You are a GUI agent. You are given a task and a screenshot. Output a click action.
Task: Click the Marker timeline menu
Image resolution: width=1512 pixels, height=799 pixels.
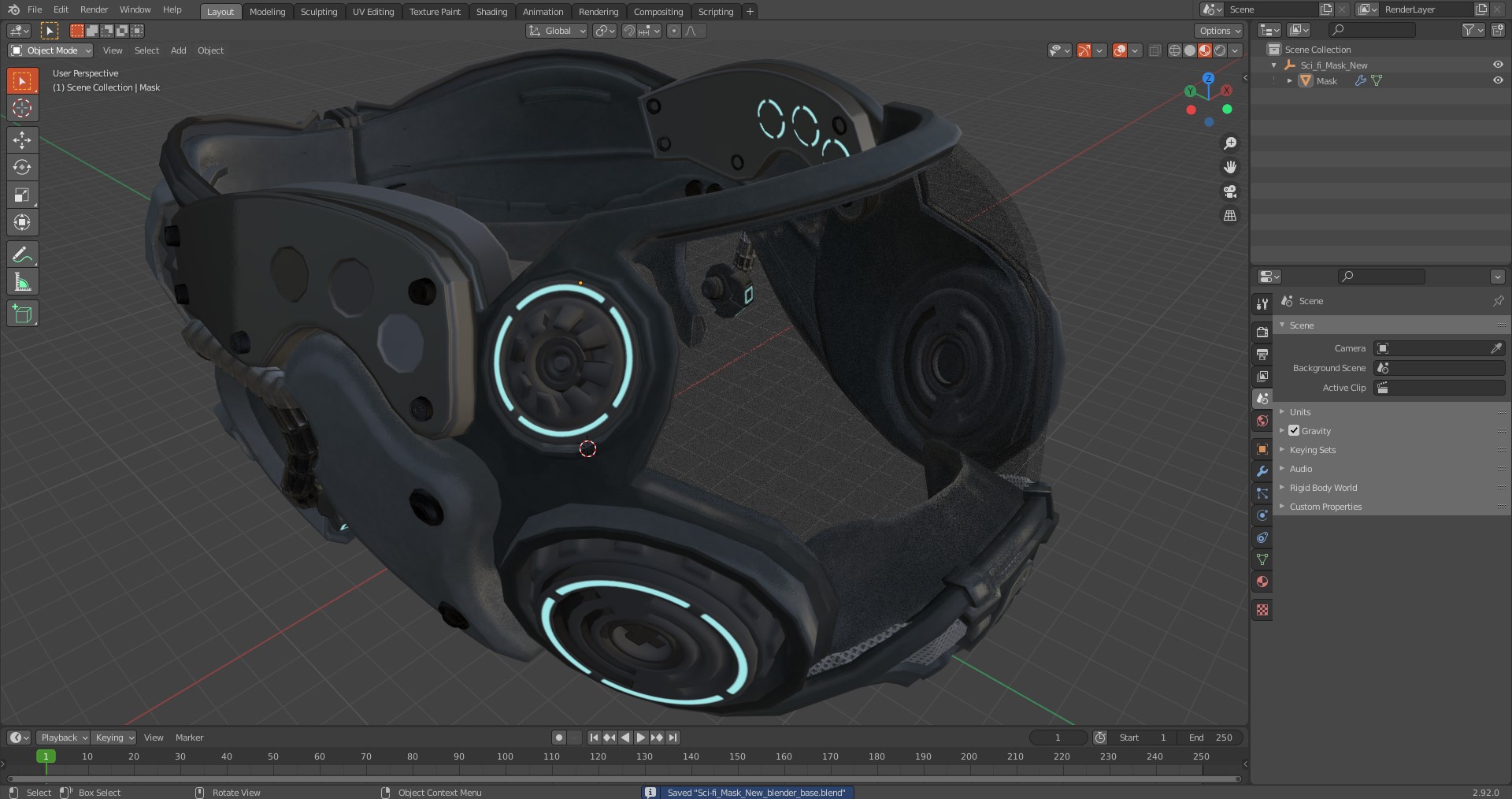point(189,738)
